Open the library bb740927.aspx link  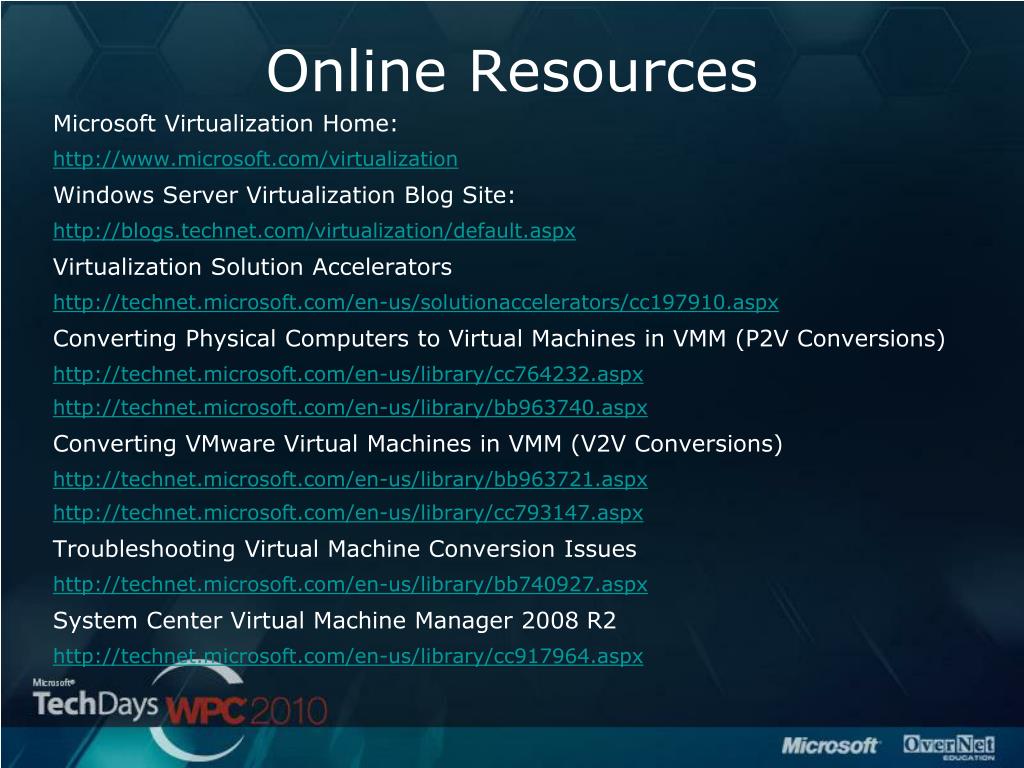pyautogui.click(x=350, y=584)
